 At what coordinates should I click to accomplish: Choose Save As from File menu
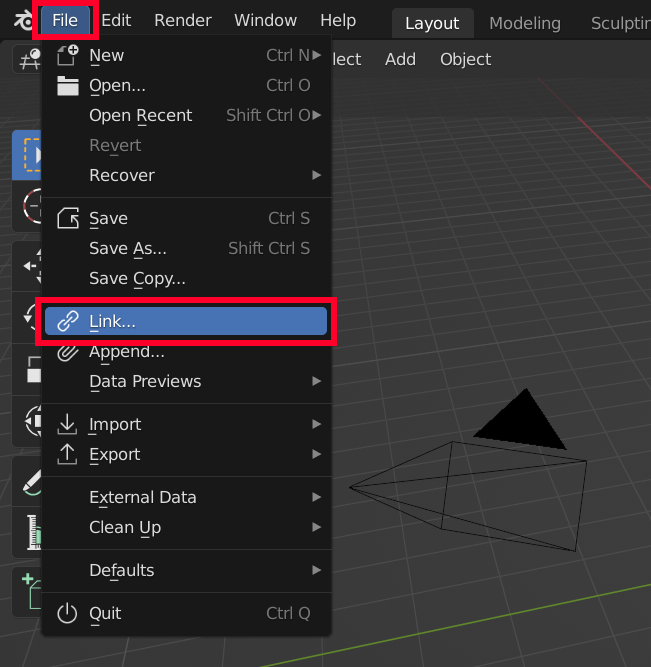pos(128,248)
